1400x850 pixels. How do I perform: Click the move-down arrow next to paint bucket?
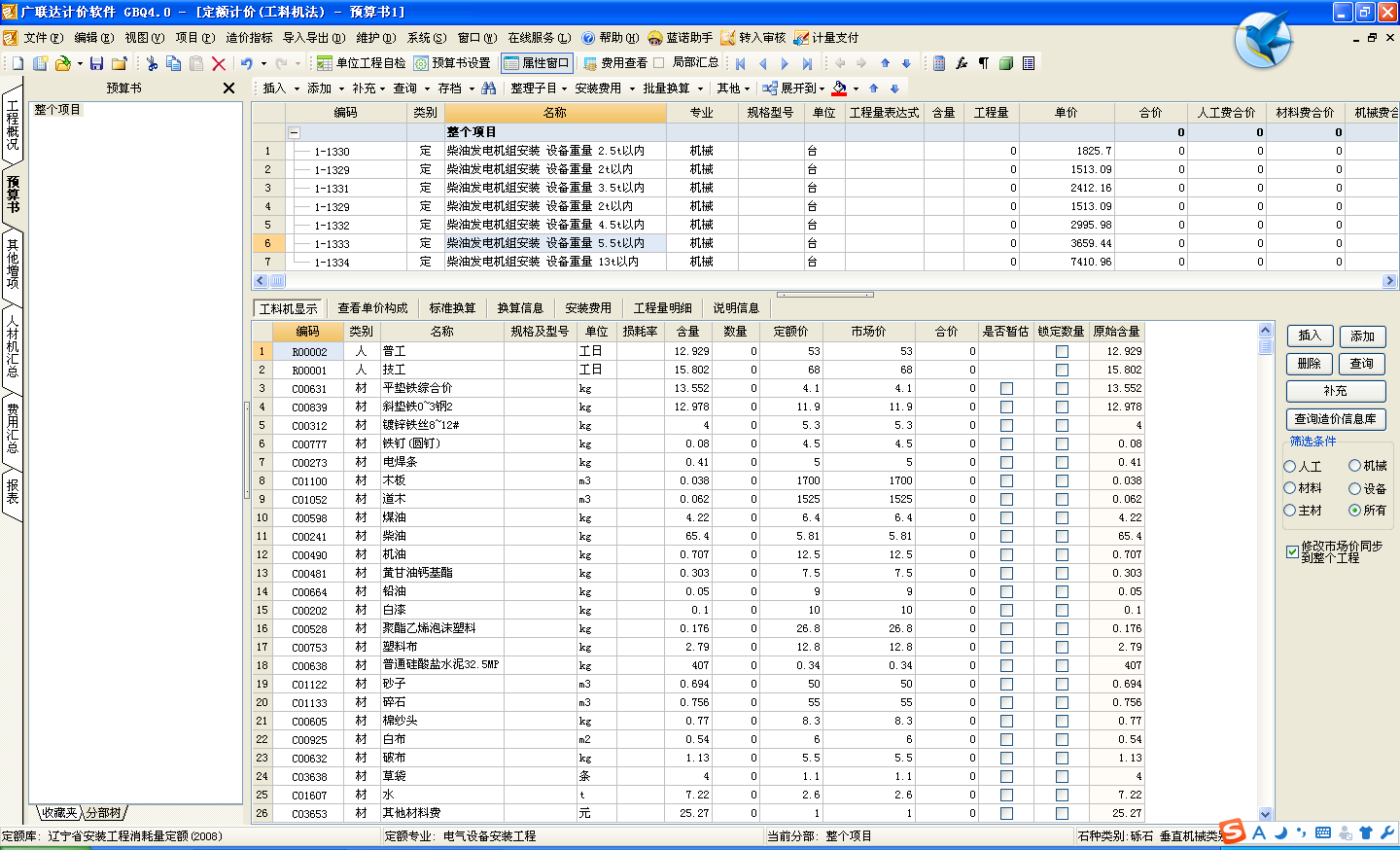pyautogui.click(x=894, y=88)
